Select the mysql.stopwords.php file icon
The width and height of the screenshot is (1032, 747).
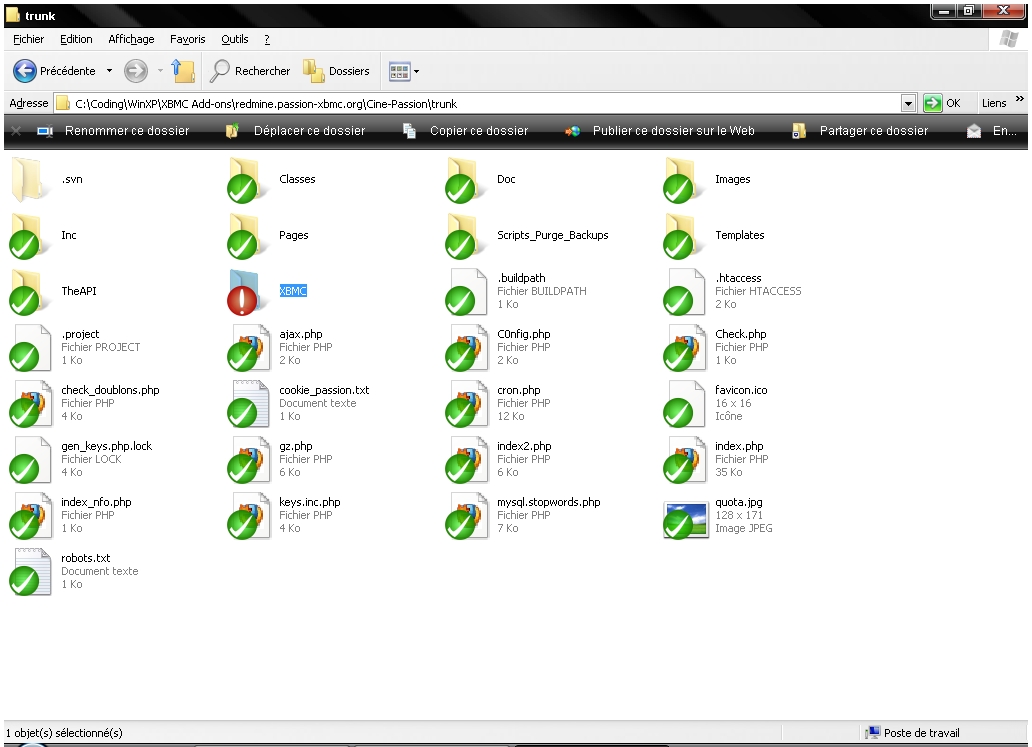tap(466, 515)
